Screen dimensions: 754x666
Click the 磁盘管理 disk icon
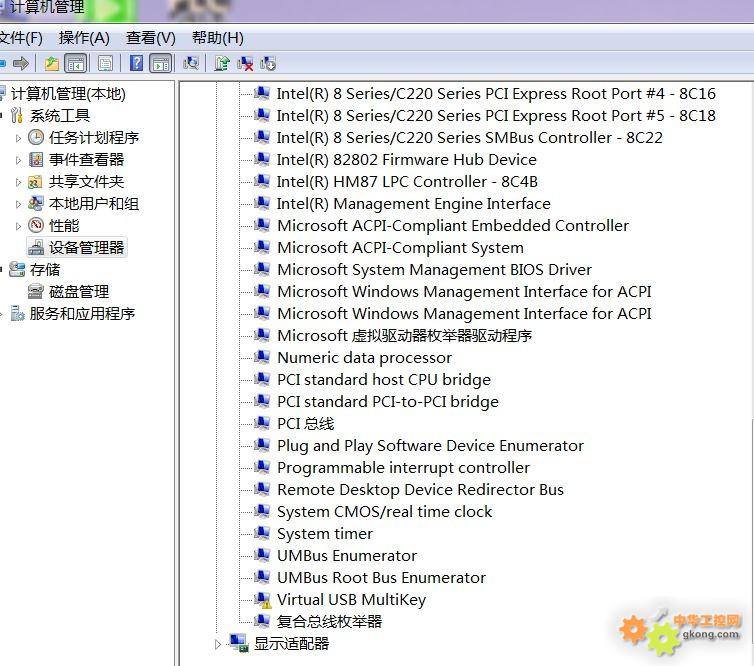pyautogui.click(x=36, y=292)
